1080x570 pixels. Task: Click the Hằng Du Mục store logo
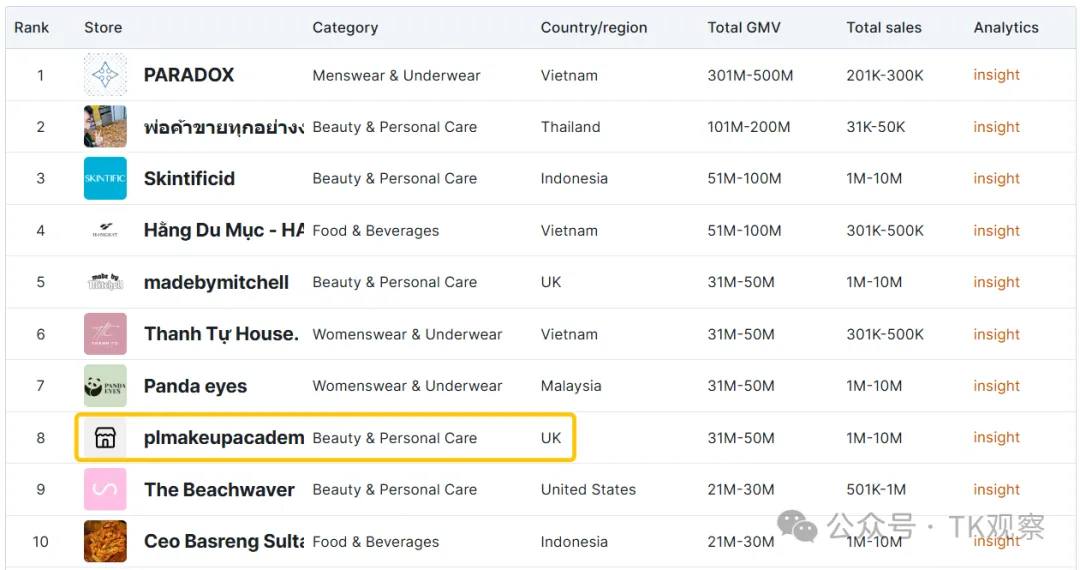tap(105, 230)
